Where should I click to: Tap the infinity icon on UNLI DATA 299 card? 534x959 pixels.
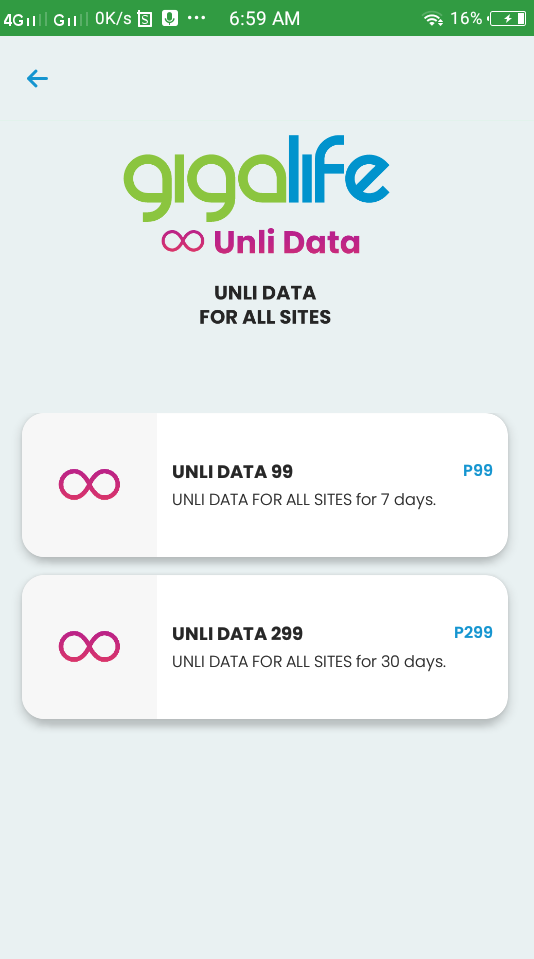click(89, 646)
